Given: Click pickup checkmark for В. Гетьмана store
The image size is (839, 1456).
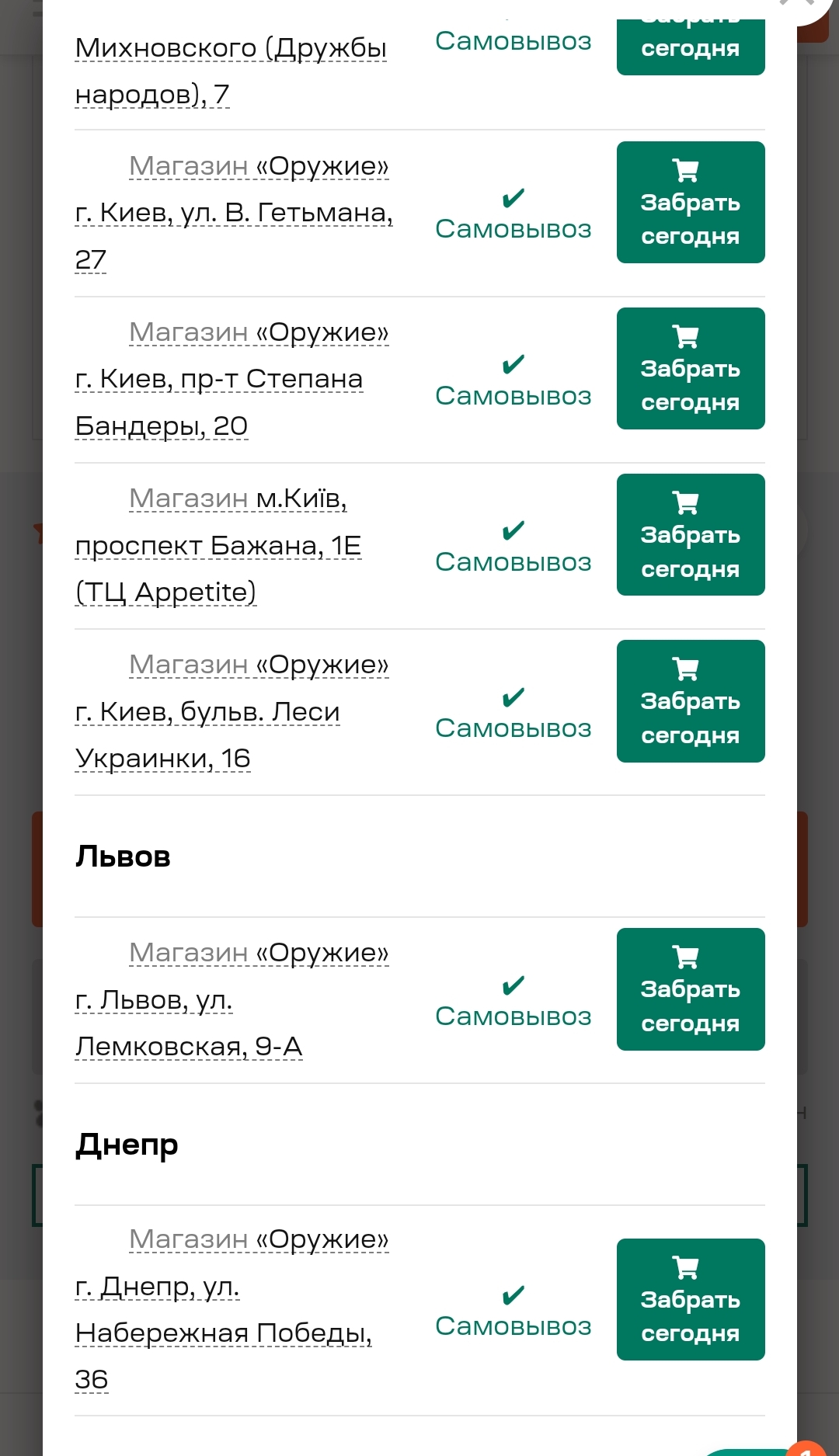Looking at the screenshot, I should pyautogui.click(x=513, y=198).
